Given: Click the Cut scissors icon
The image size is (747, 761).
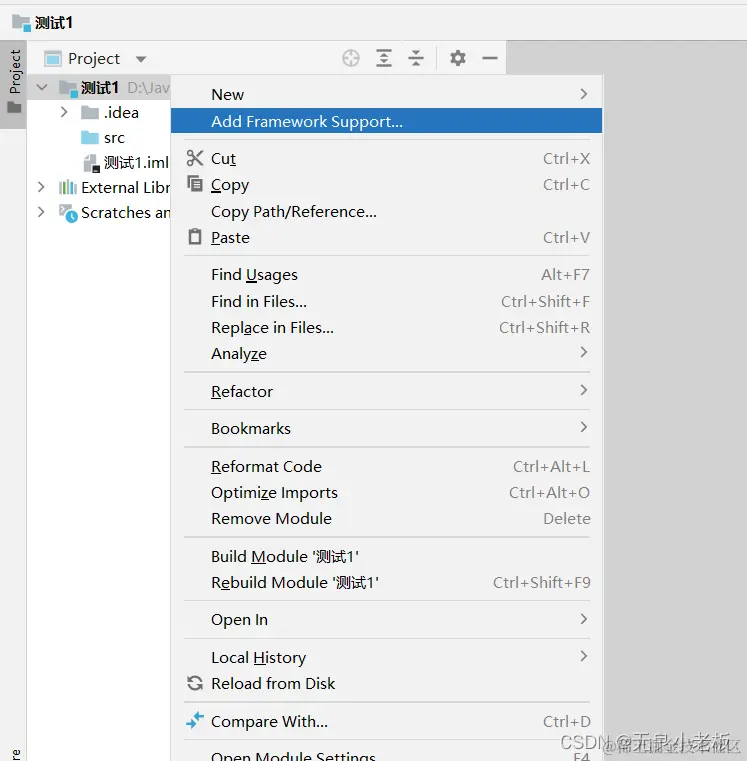Looking at the screenshot, I should click(195, 158).
